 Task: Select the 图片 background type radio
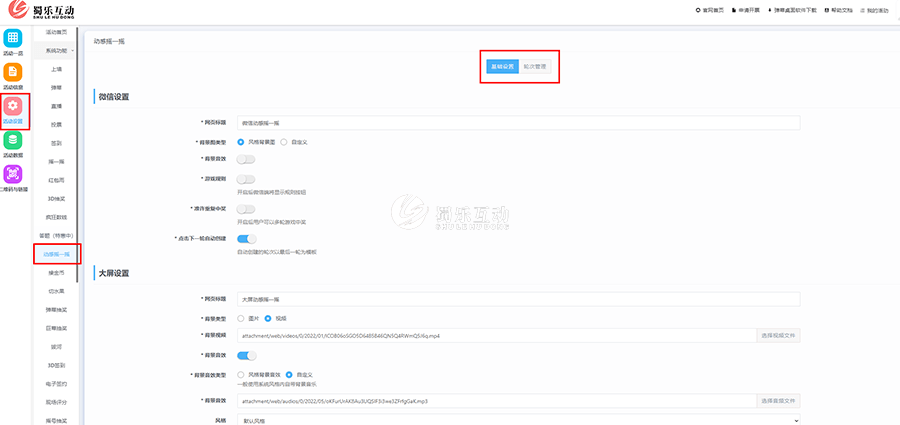tap(240, 318)
